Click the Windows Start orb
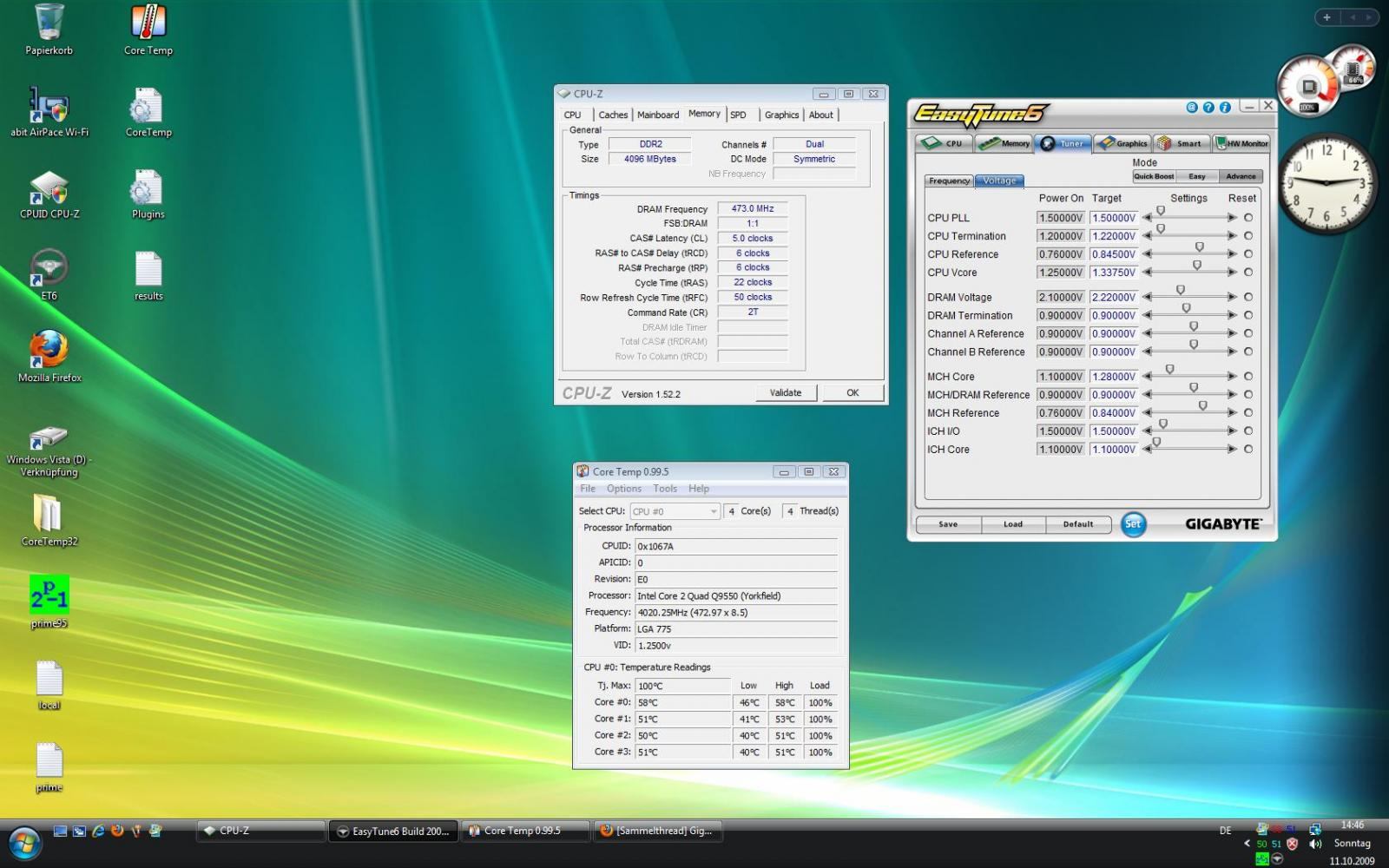 tap(23, 843)
